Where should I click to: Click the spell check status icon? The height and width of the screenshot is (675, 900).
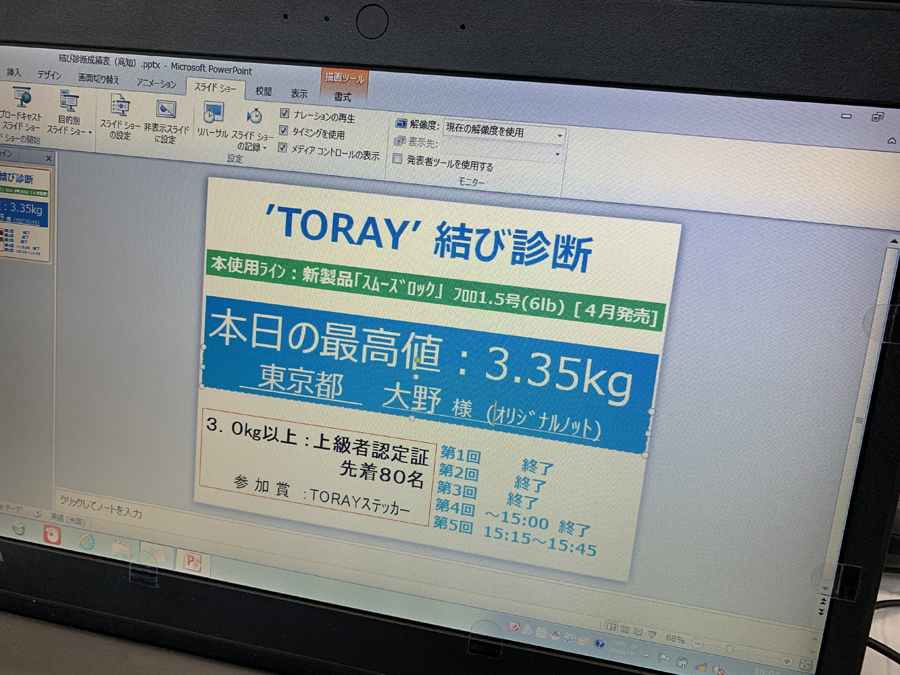(37, 514)
